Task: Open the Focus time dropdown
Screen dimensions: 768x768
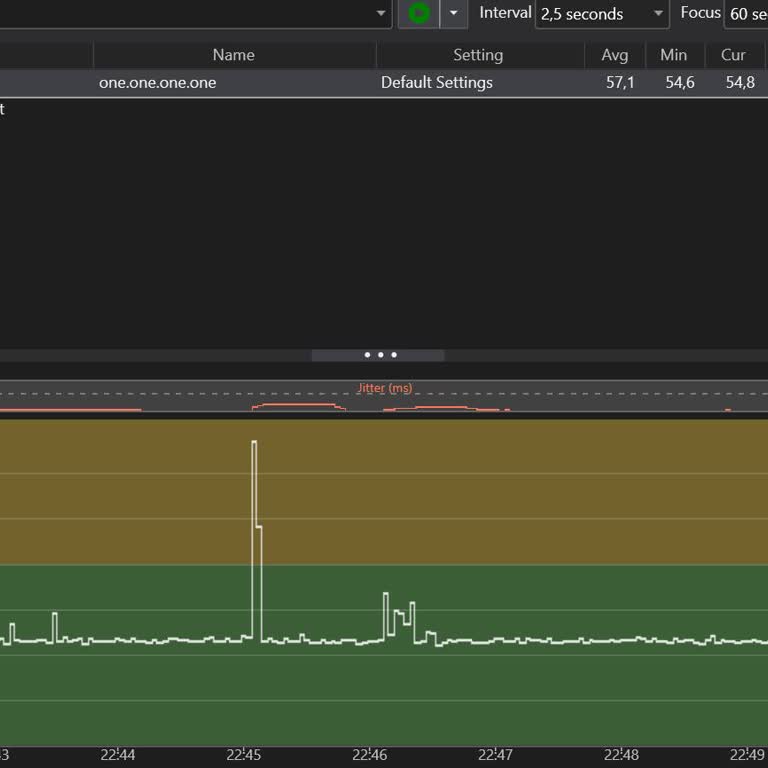Action: (745, 14)
